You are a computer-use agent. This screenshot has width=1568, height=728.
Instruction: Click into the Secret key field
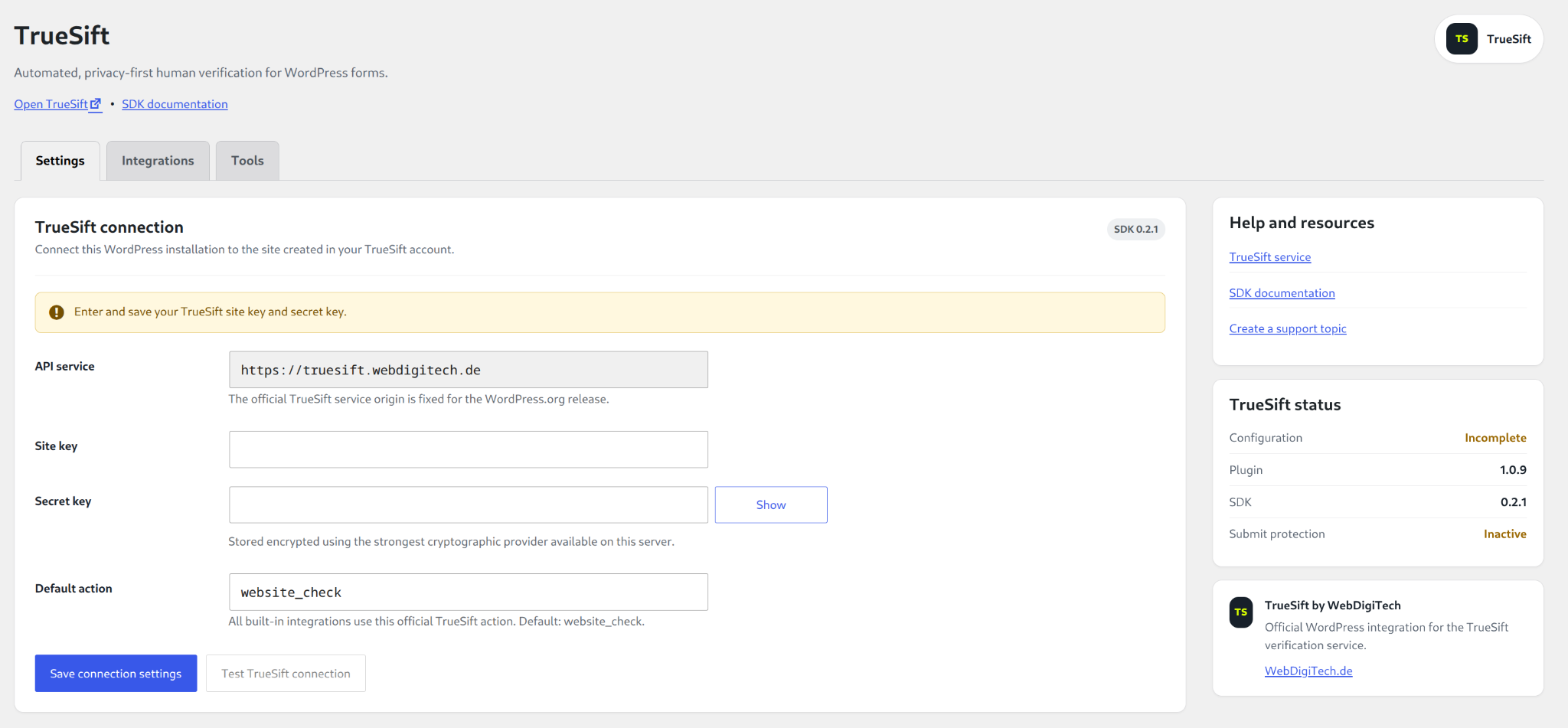point(469,505)
